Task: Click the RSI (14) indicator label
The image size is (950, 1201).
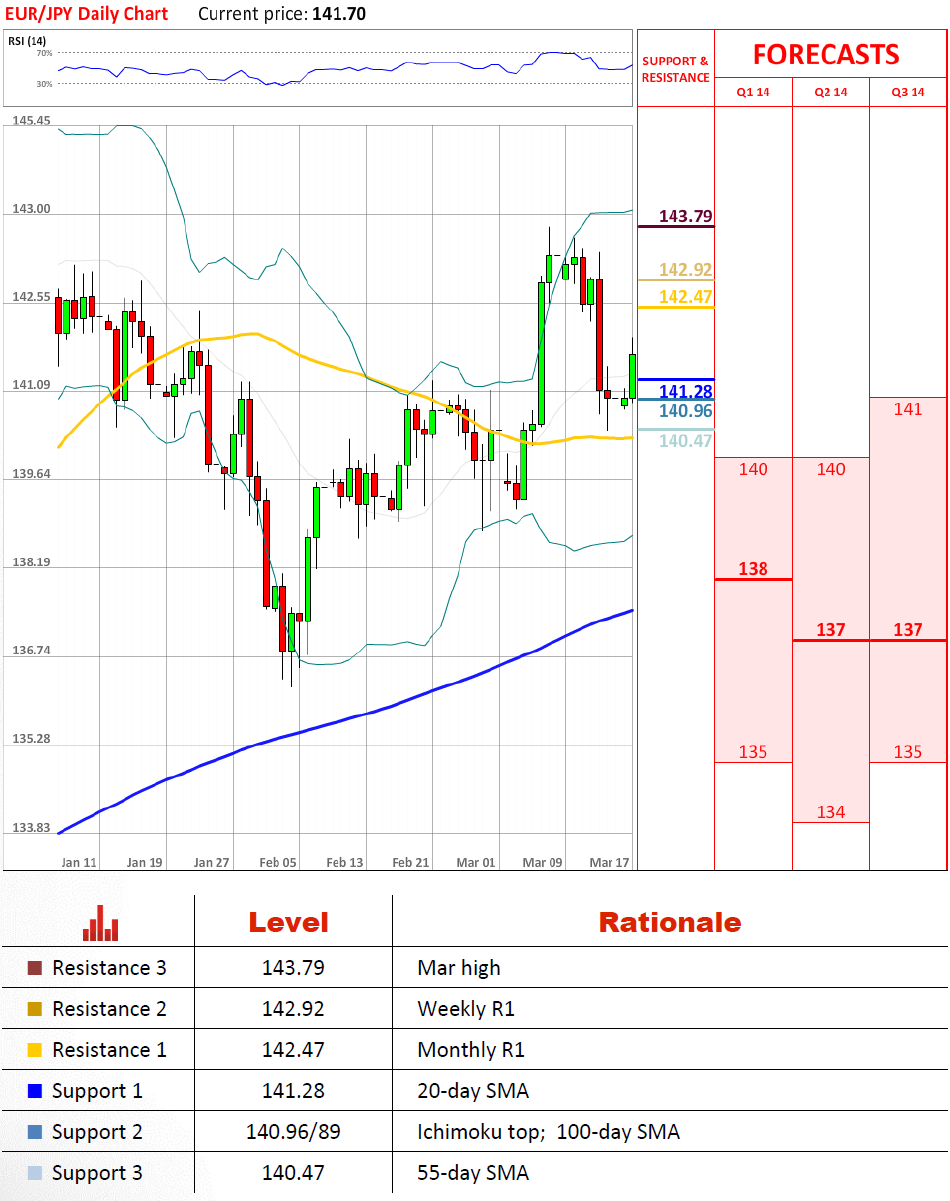Action: coord(28,40)
